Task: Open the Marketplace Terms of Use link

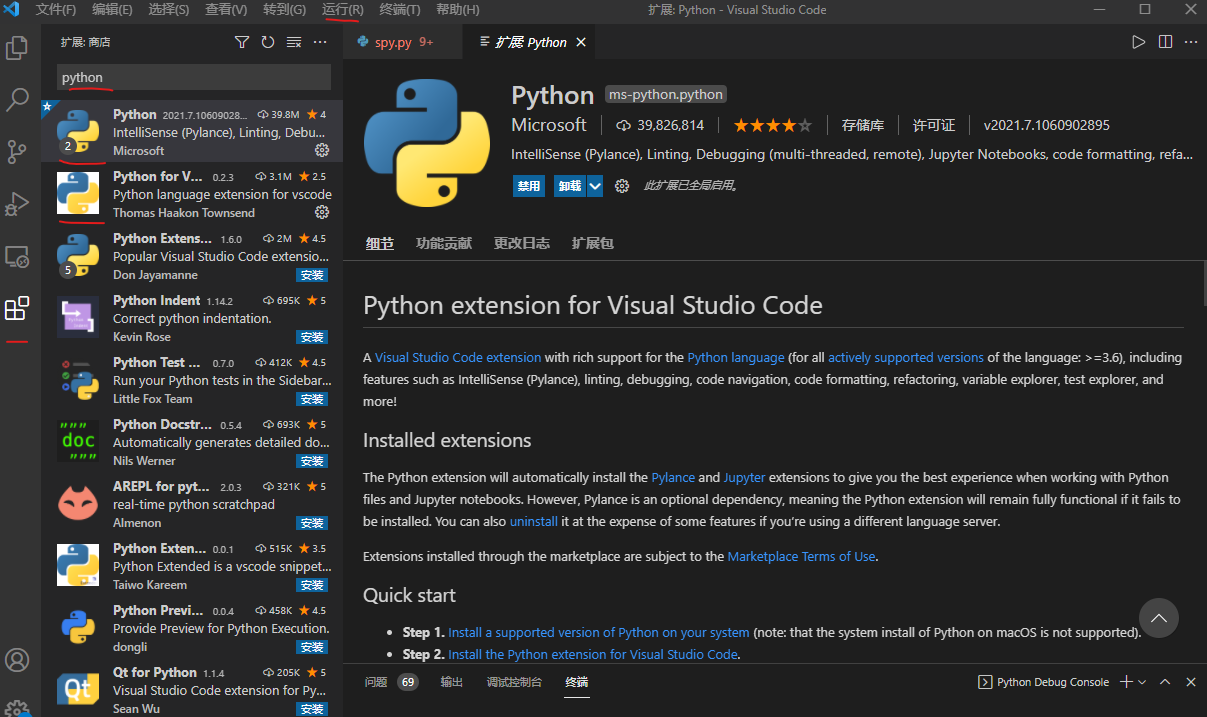Action: (801, 556)
